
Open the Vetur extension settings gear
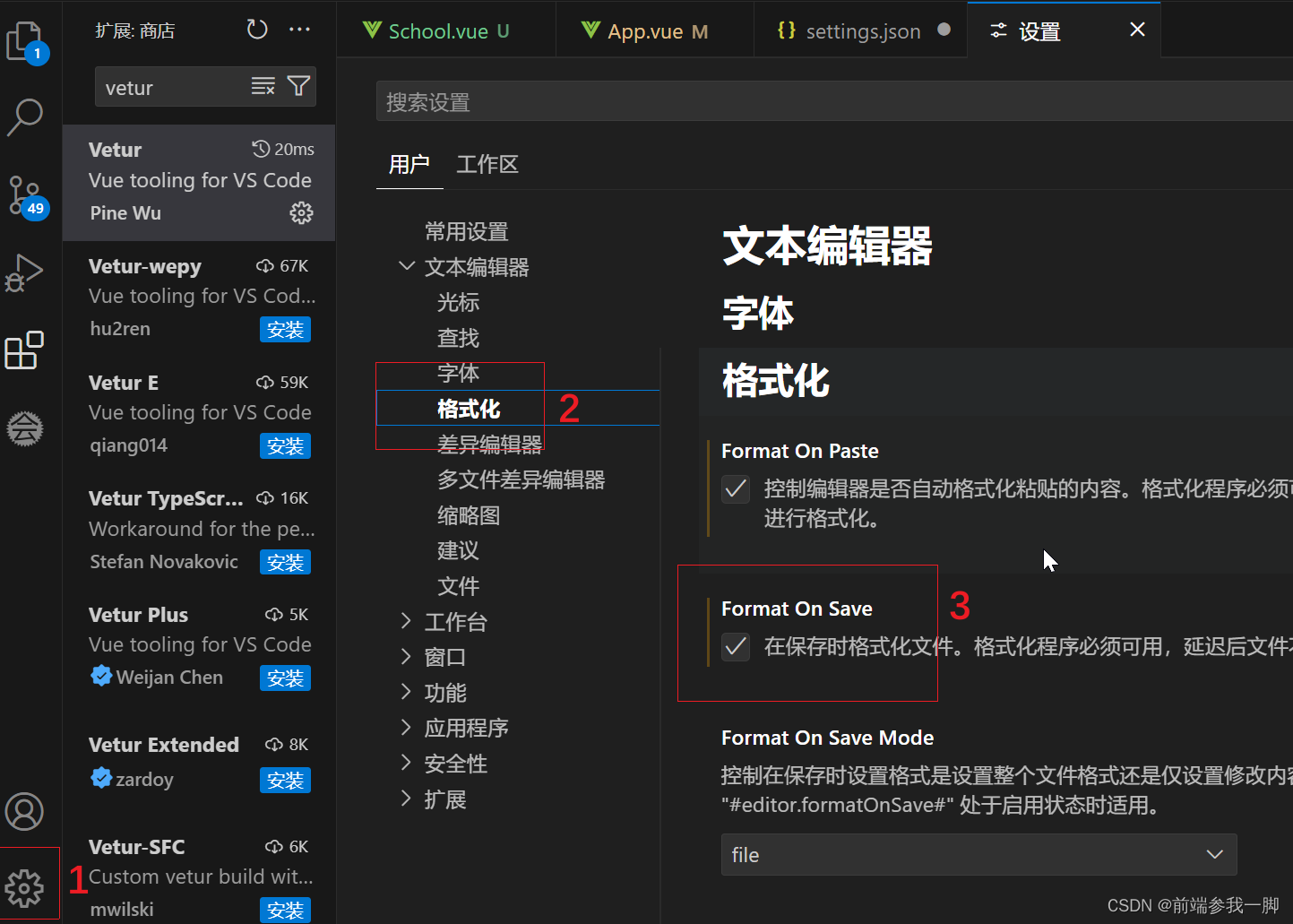[x=301, y=212]
